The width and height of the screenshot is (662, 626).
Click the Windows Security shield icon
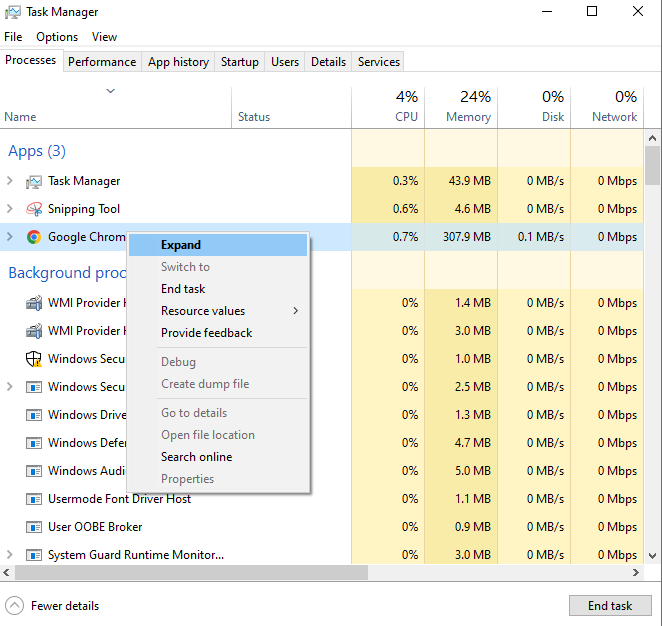pyautogui.click(x=34, y=359)
